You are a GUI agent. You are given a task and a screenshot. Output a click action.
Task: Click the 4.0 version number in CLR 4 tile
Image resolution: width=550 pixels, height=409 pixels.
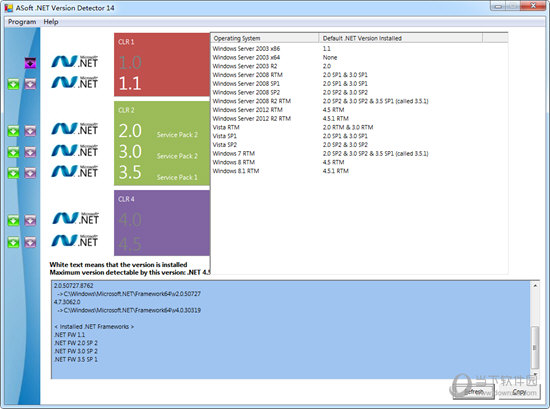(130, 220)
